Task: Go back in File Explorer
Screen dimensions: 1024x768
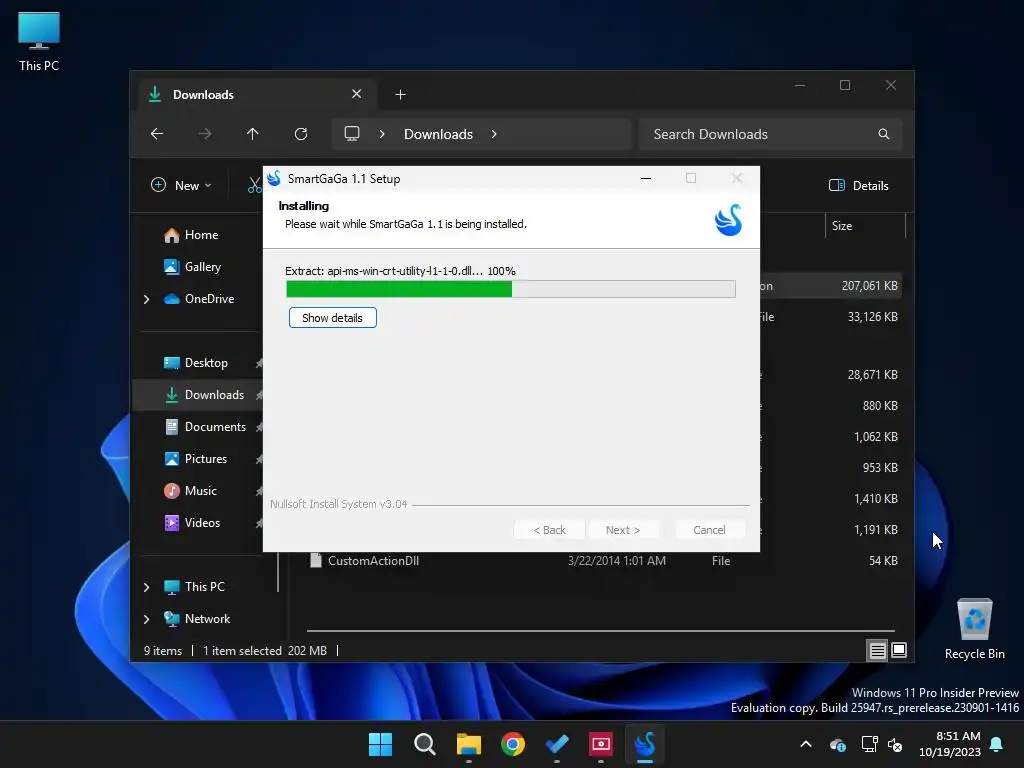Action: (157, 134)
